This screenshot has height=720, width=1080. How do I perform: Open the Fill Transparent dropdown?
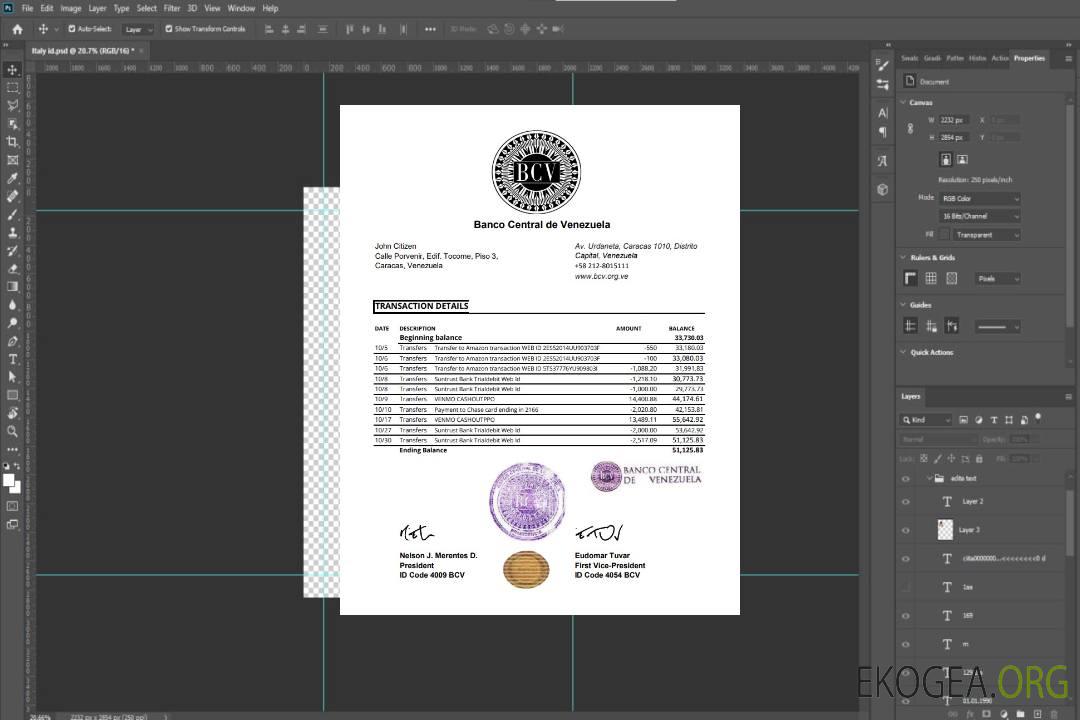[x=986, y=235]
